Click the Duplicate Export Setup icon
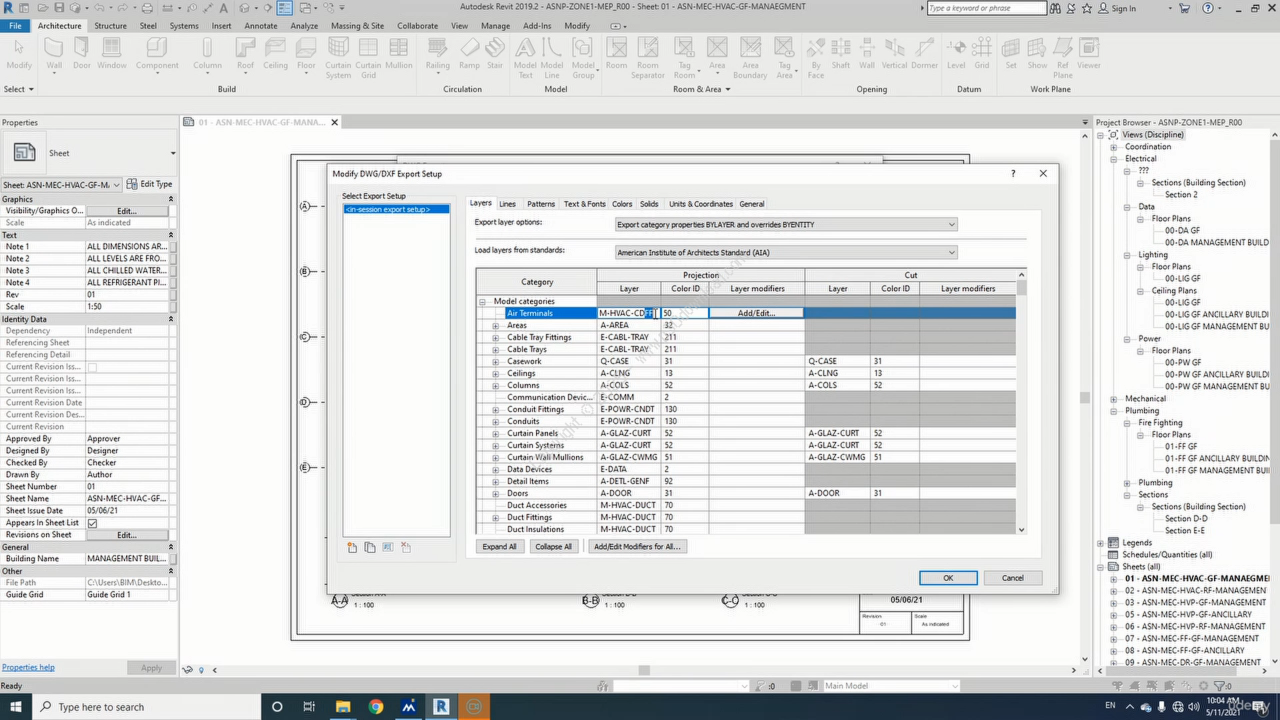The width and height of the screenshot is (1280, 720). pos(370,547)
